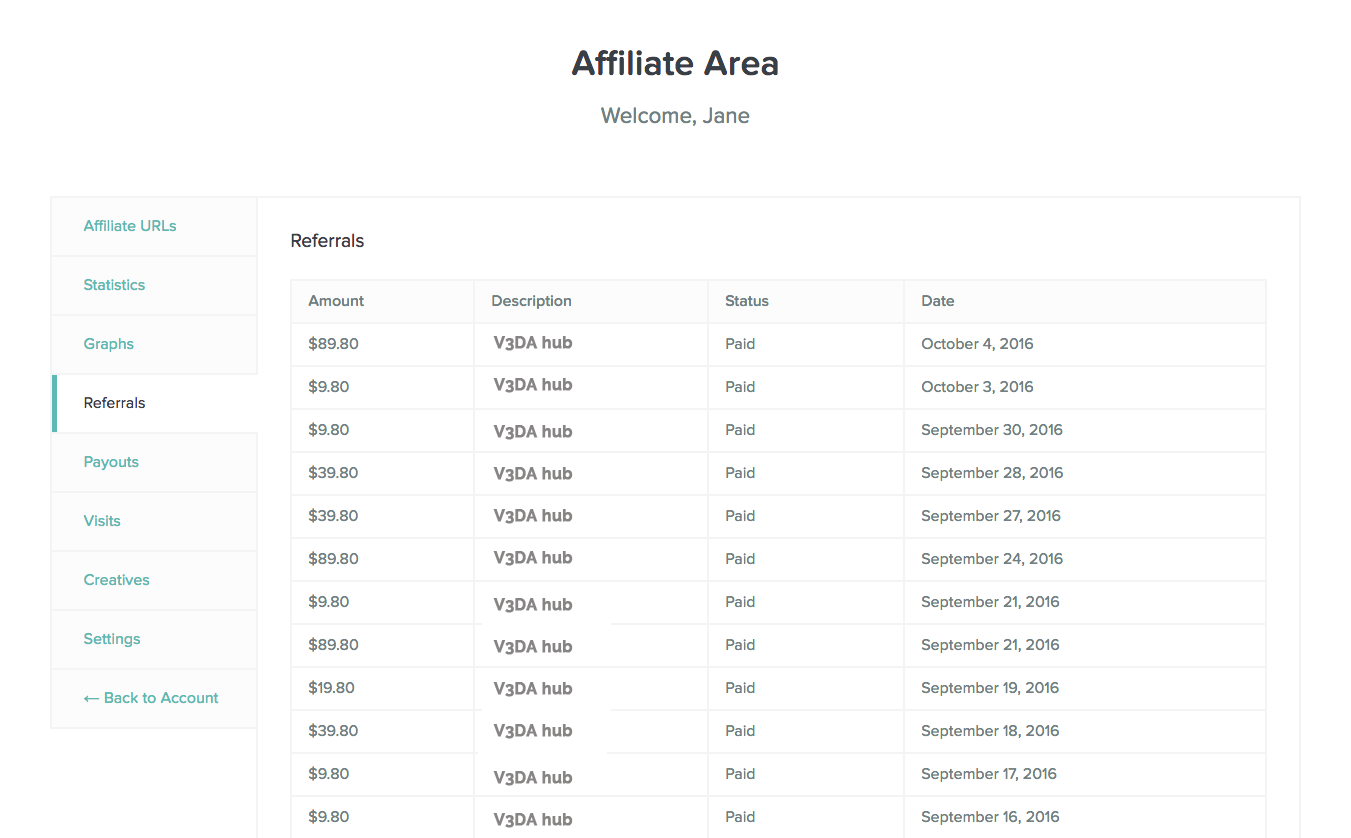Select the September 28, 2016 date cell
This screenshot has height=838, width=1351.
tap(992, 473)
